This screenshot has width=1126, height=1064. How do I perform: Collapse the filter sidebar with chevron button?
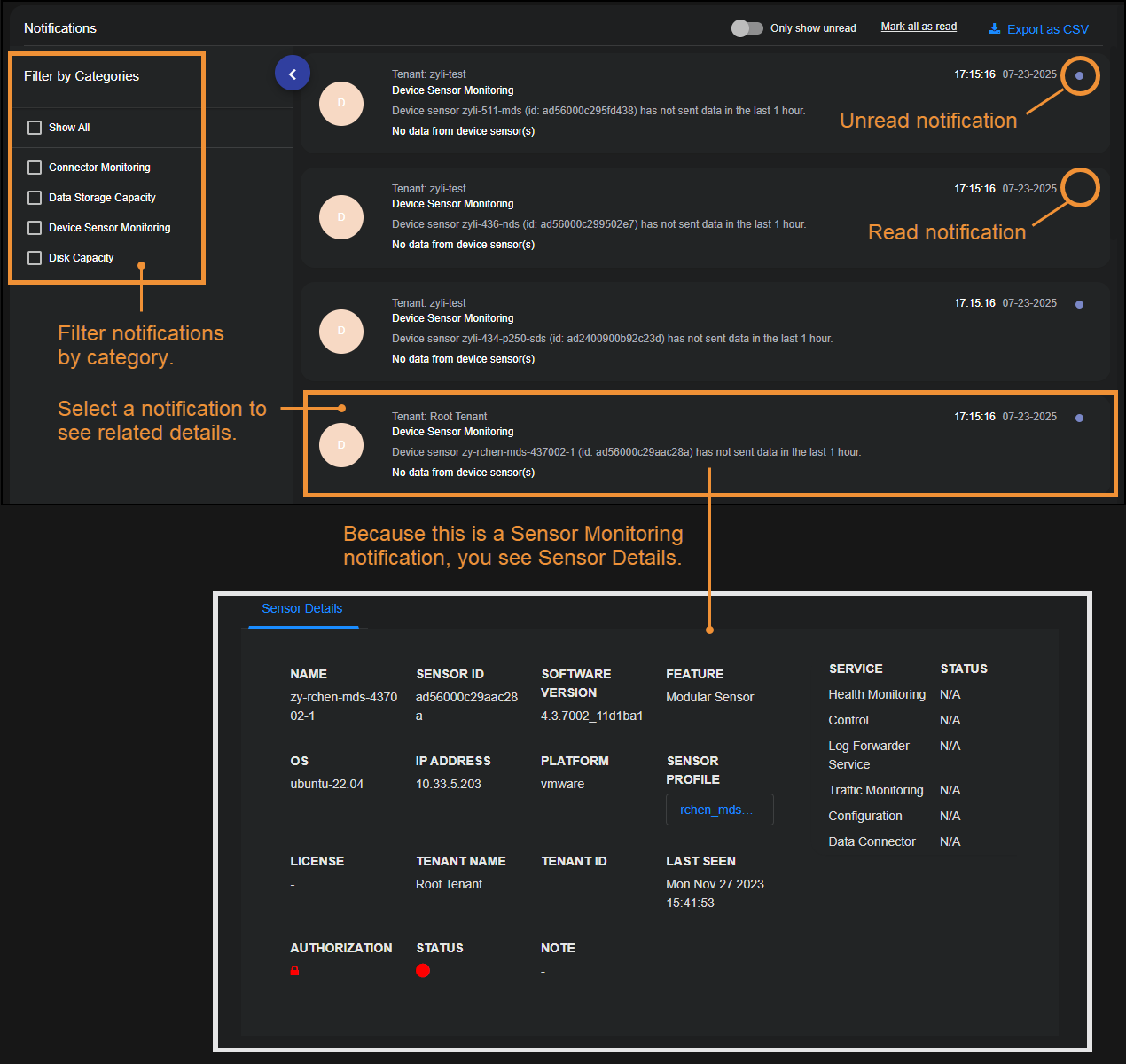coord(293,73)
